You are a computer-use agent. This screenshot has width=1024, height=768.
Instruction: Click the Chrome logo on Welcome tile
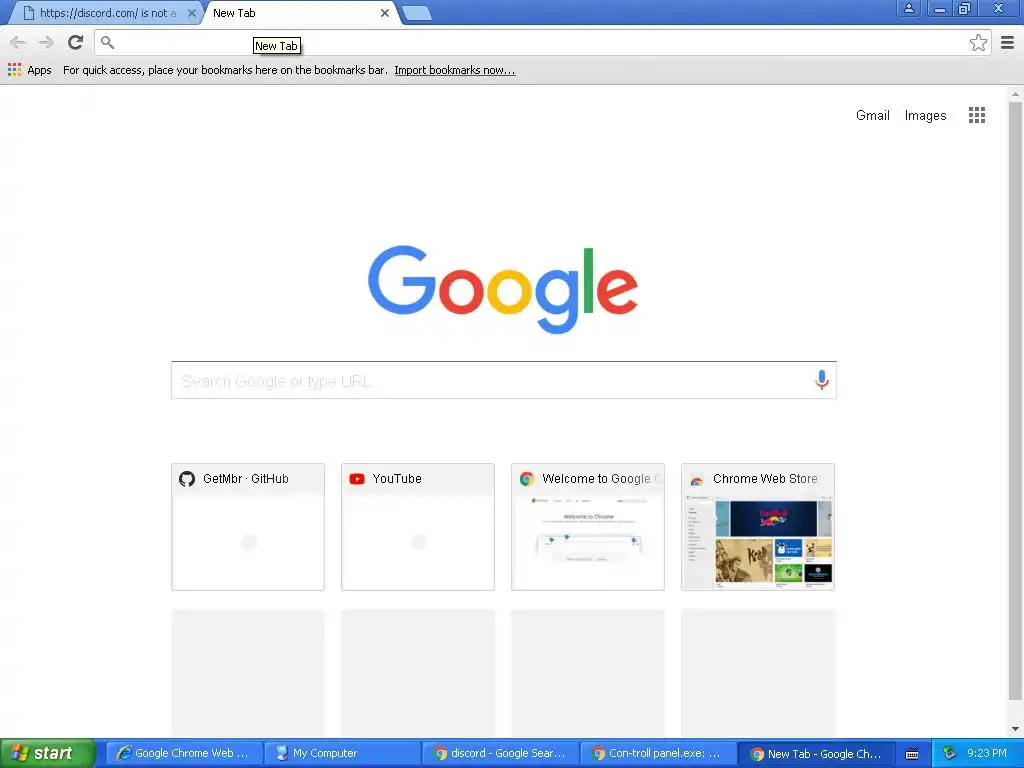526,479
